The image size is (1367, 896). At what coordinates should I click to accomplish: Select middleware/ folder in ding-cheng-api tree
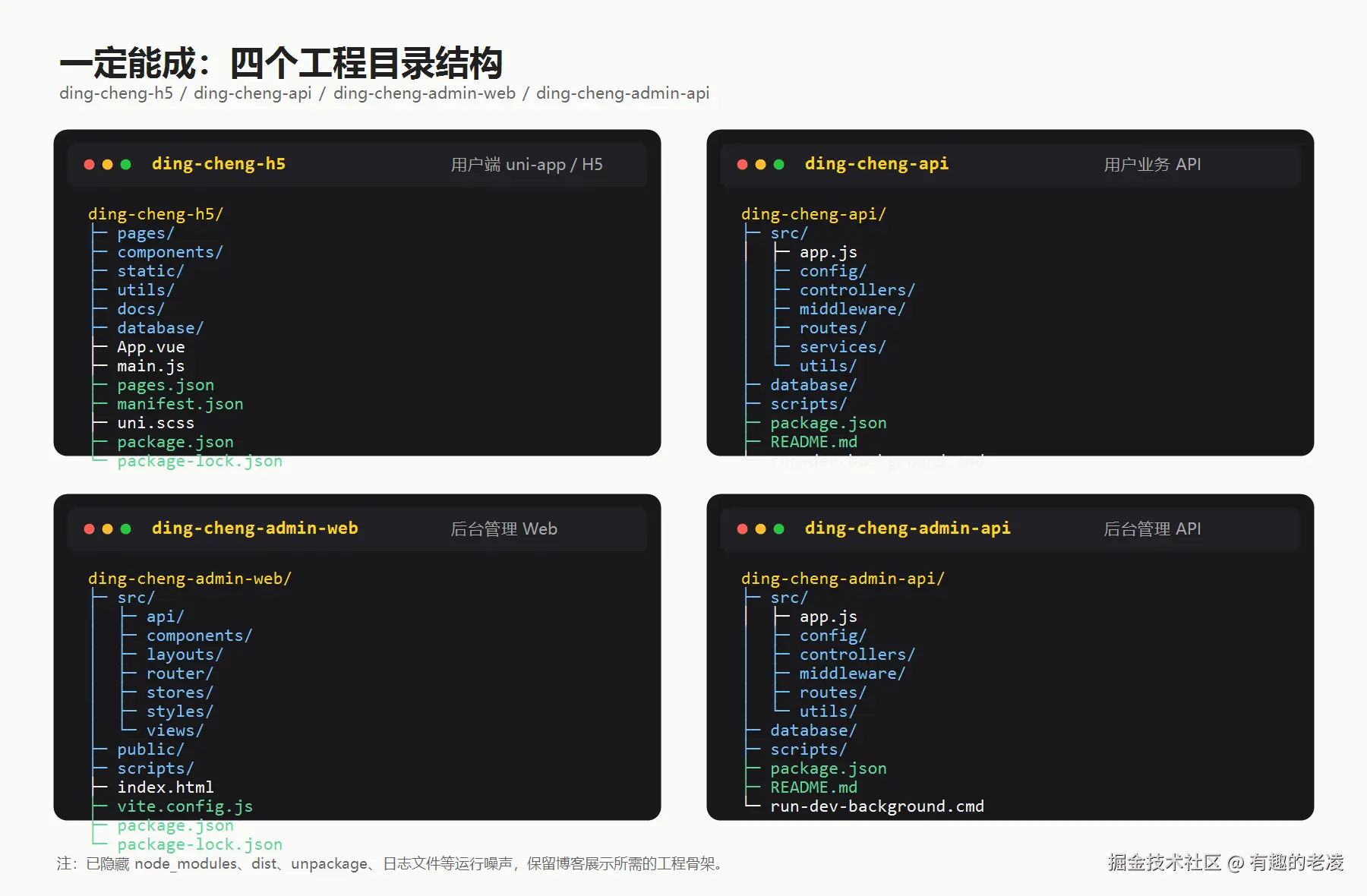click(x=852, y=310)
